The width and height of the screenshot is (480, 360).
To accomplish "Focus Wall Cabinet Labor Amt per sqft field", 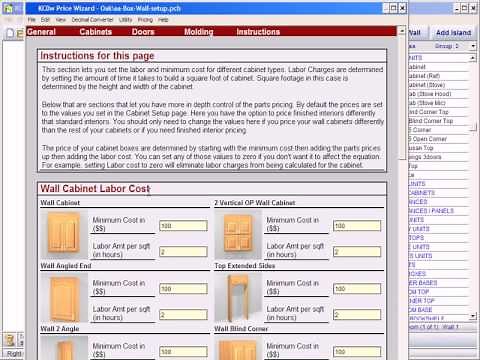I will pyautogui.click(x=183, y=252).
